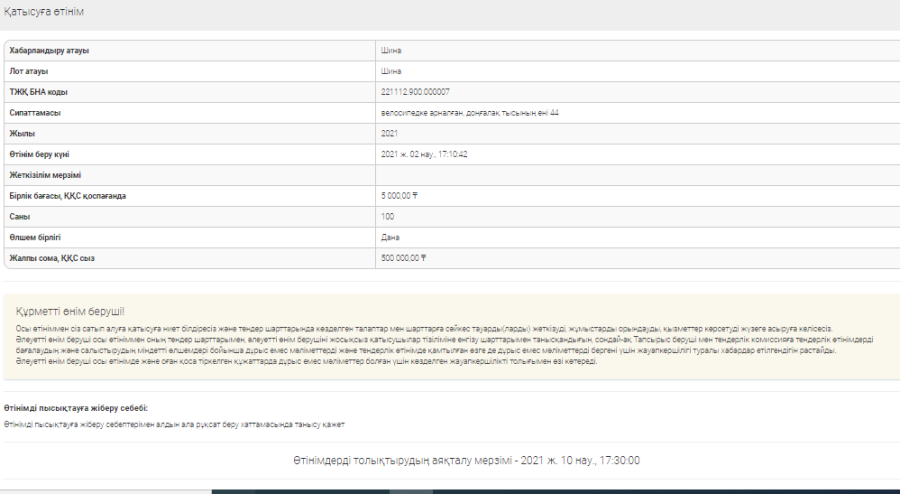Click the 'Сипаттамасы' description value text
This screenshot has width=900, height=494.
[x=470, y=113]
